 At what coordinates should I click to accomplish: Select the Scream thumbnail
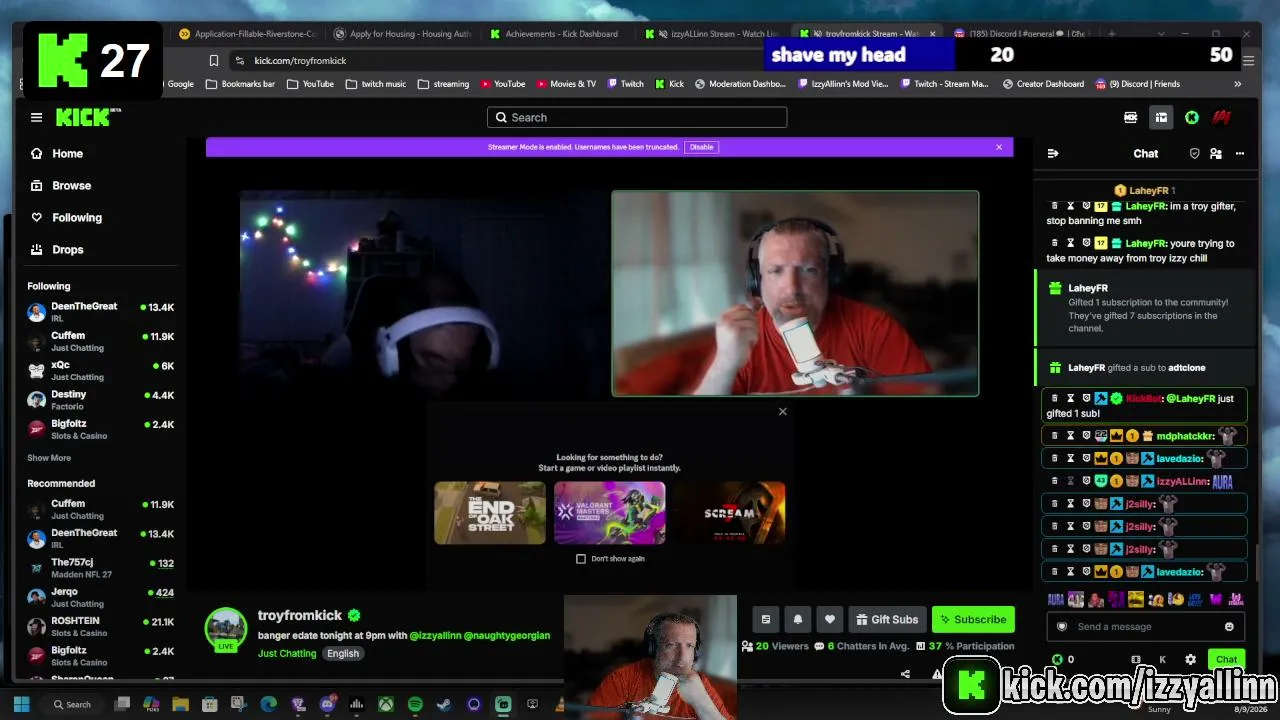(730, 513)
